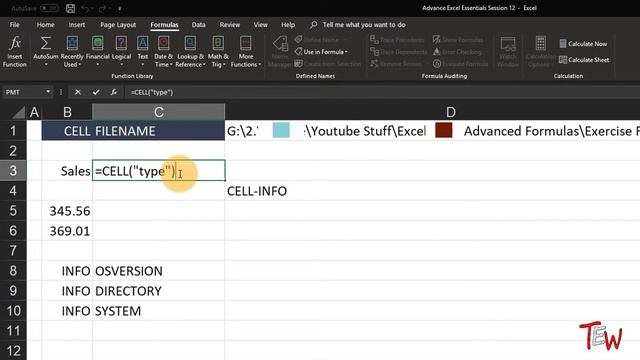Select the cell with 345.56
The image size is (640, 360).
point(67,211)
